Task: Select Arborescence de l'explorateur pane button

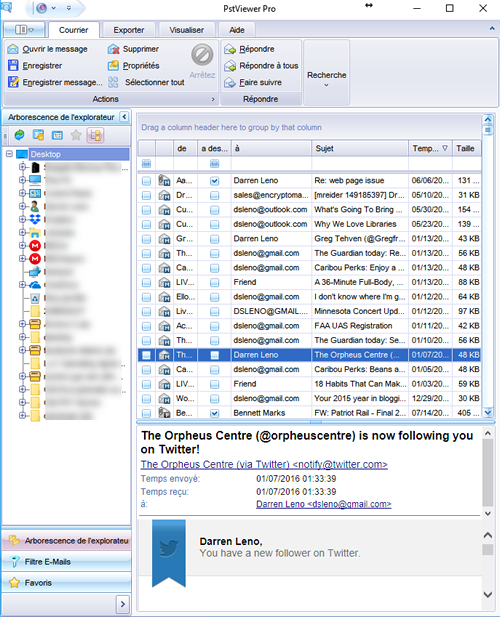Action: 66,541
